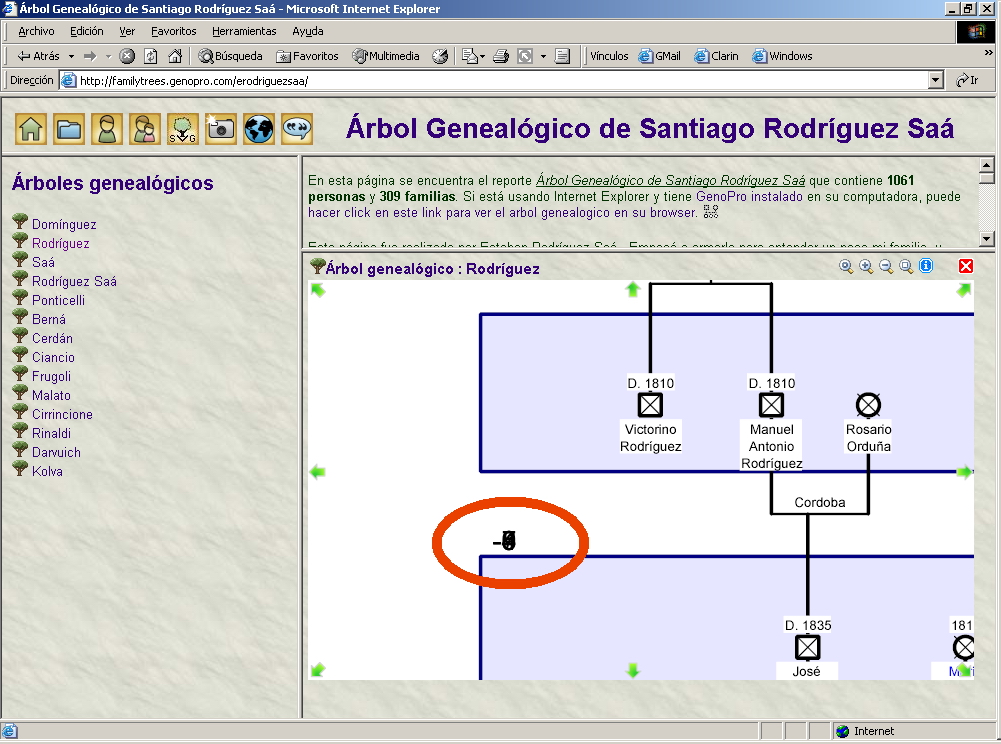The image size is (1001, 744).
Task: Open the Herramientas menu
Action: 244,31
